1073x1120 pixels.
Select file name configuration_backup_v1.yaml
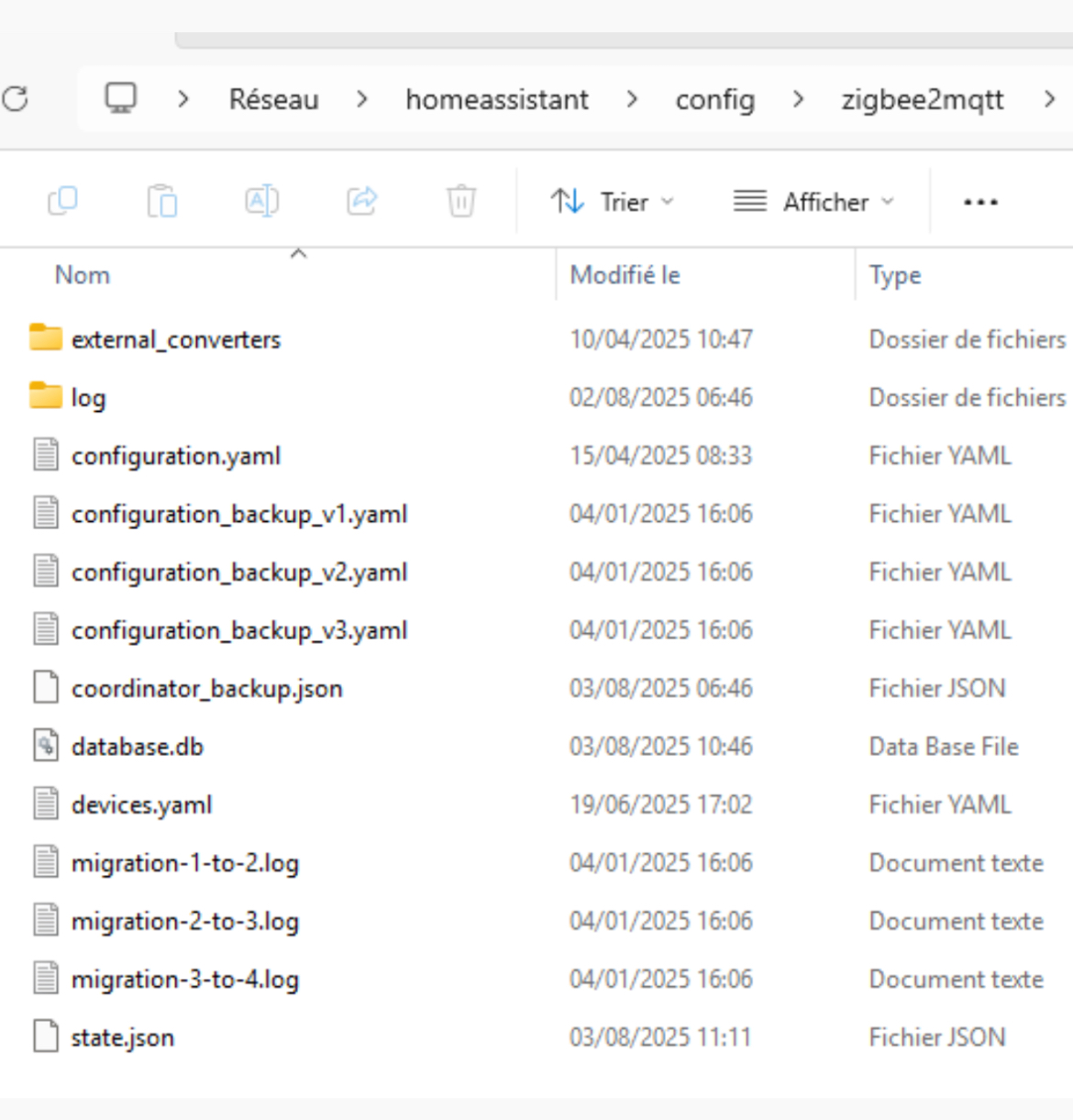pyautogui.click(x=239, y=514)
